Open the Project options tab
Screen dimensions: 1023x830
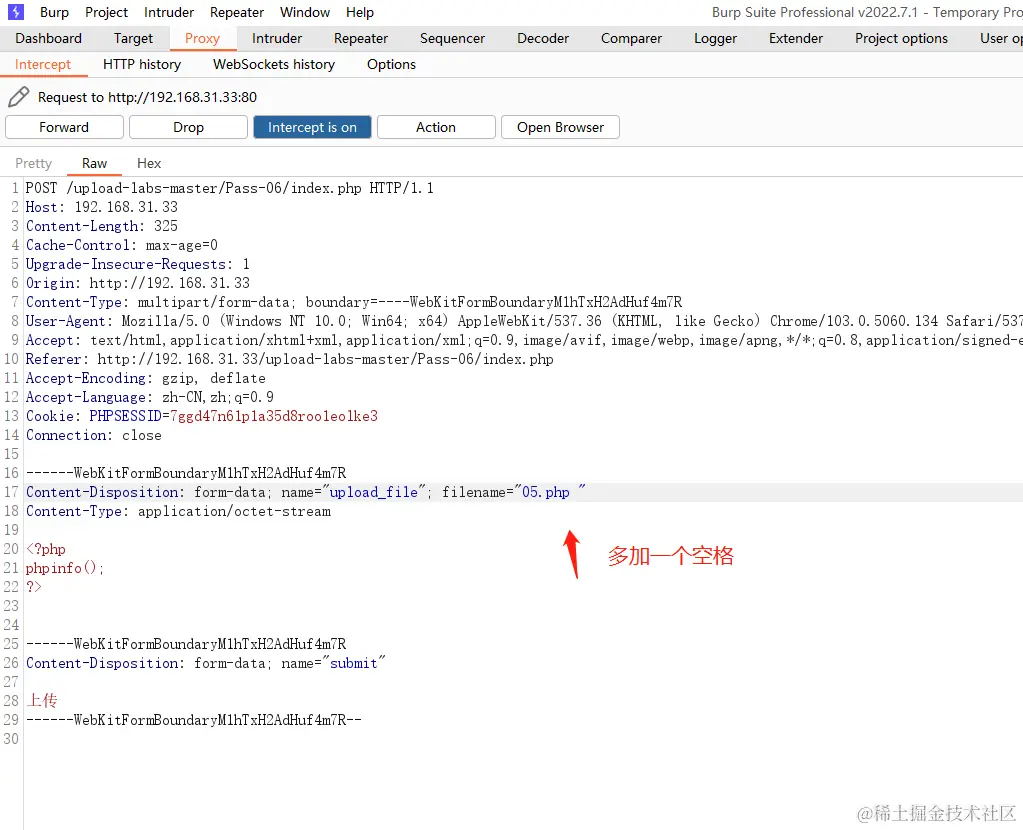[901, 38]
